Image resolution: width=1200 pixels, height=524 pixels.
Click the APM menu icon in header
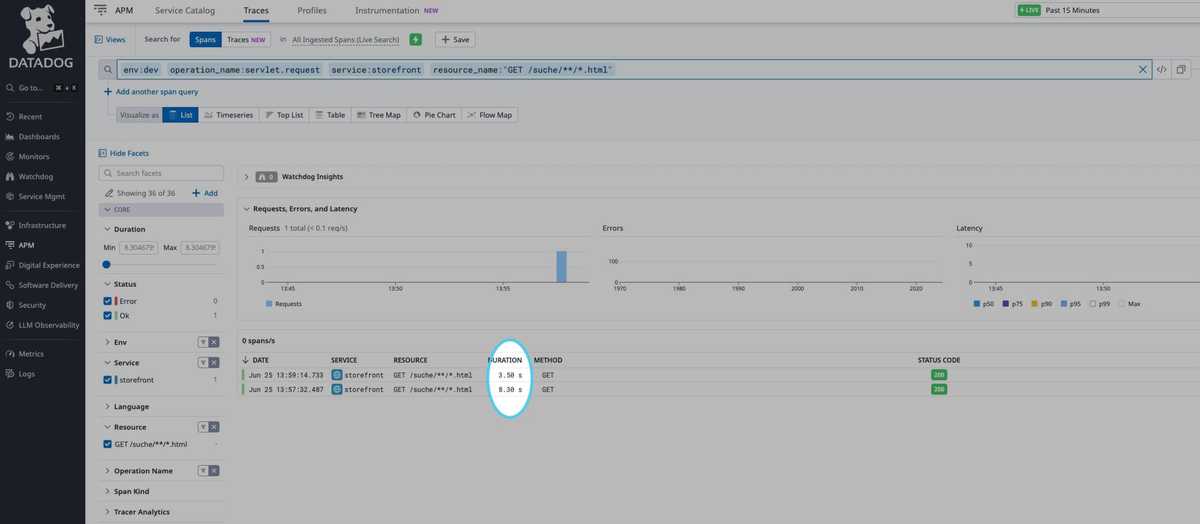[x=100, y=10]
